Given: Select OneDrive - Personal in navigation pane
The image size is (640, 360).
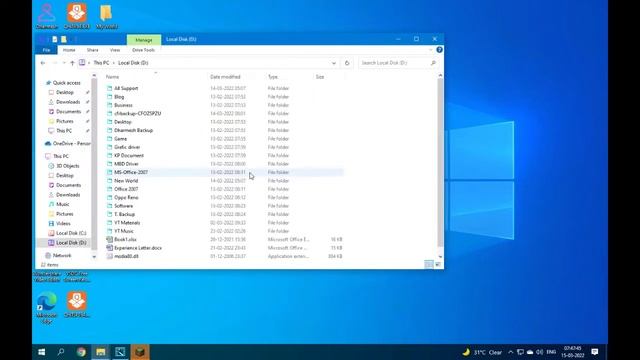Looking at the screenshot, I should (68, 144).
